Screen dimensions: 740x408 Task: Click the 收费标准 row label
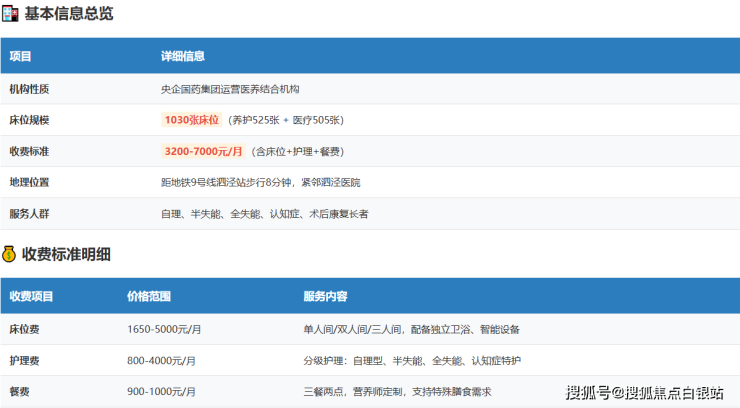coord(30,151)
